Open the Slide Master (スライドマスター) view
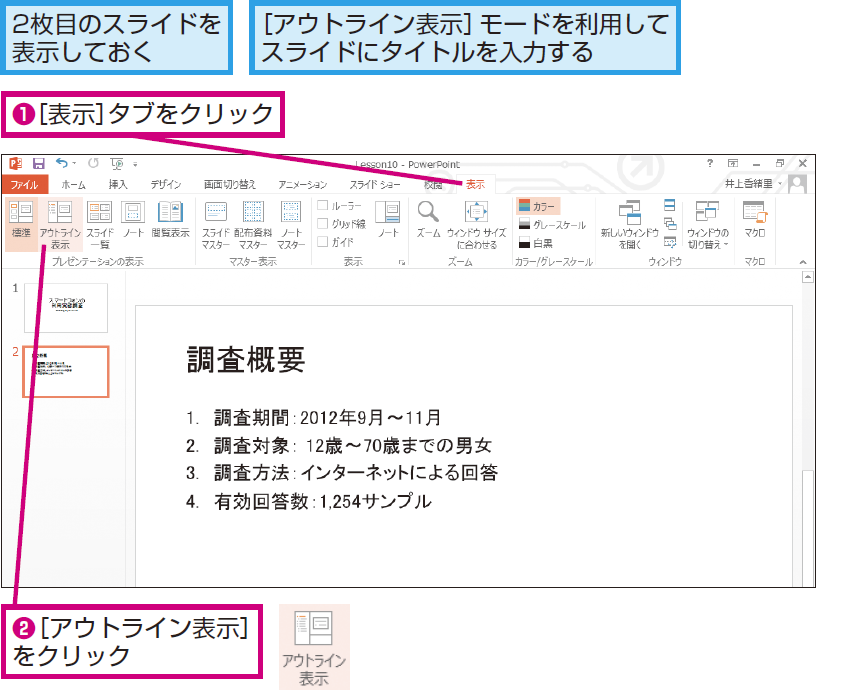Screen dimensions: 848x690 click(x=216, y=225)
